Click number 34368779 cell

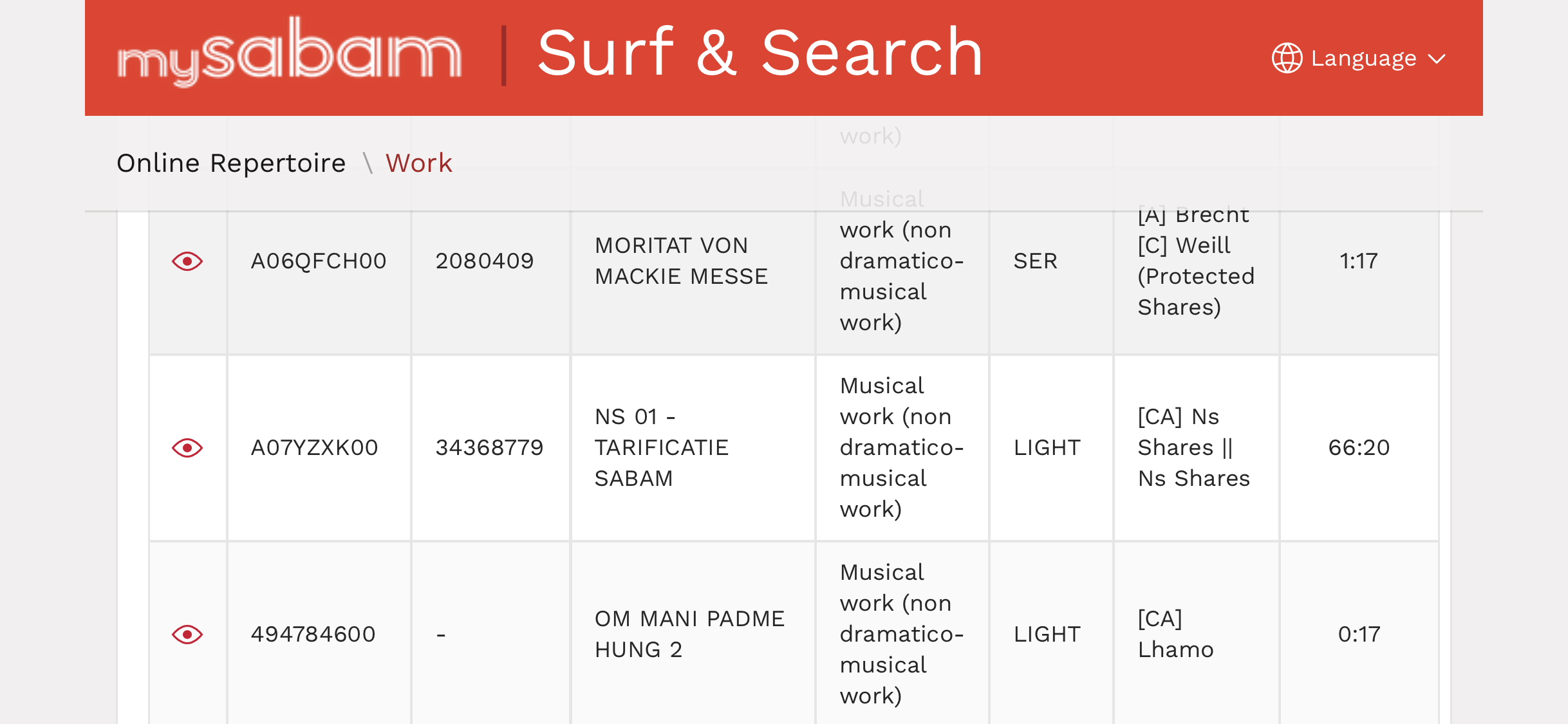(489, 448)
